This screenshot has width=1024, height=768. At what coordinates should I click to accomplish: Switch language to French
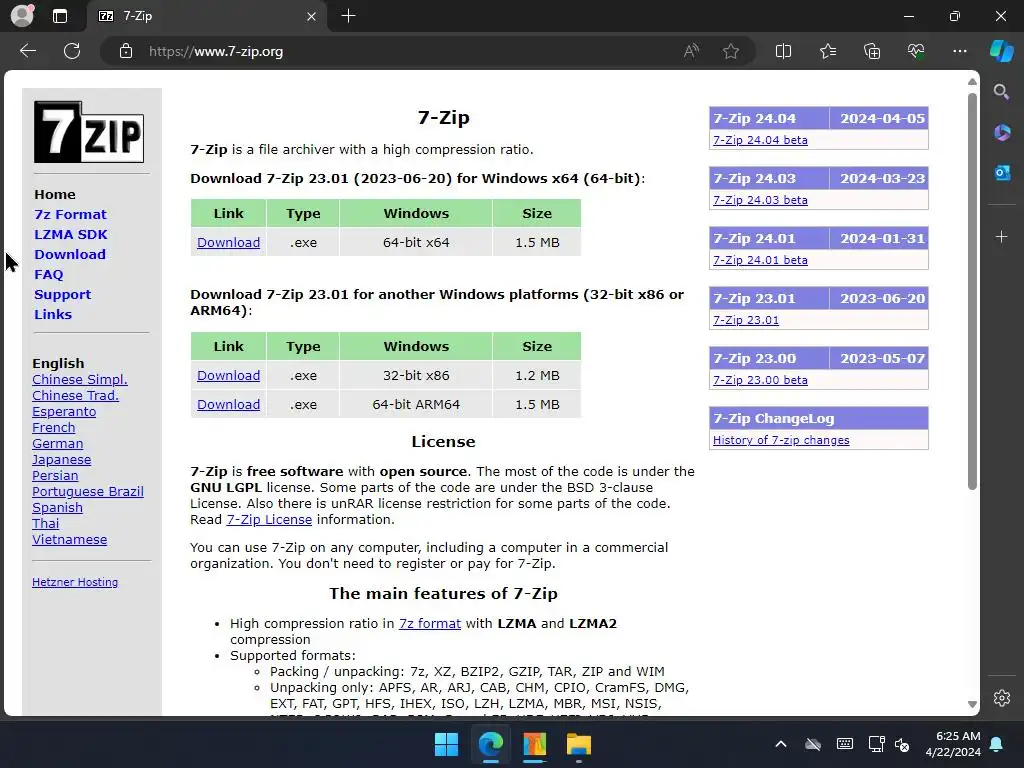(x=54, y=427)
